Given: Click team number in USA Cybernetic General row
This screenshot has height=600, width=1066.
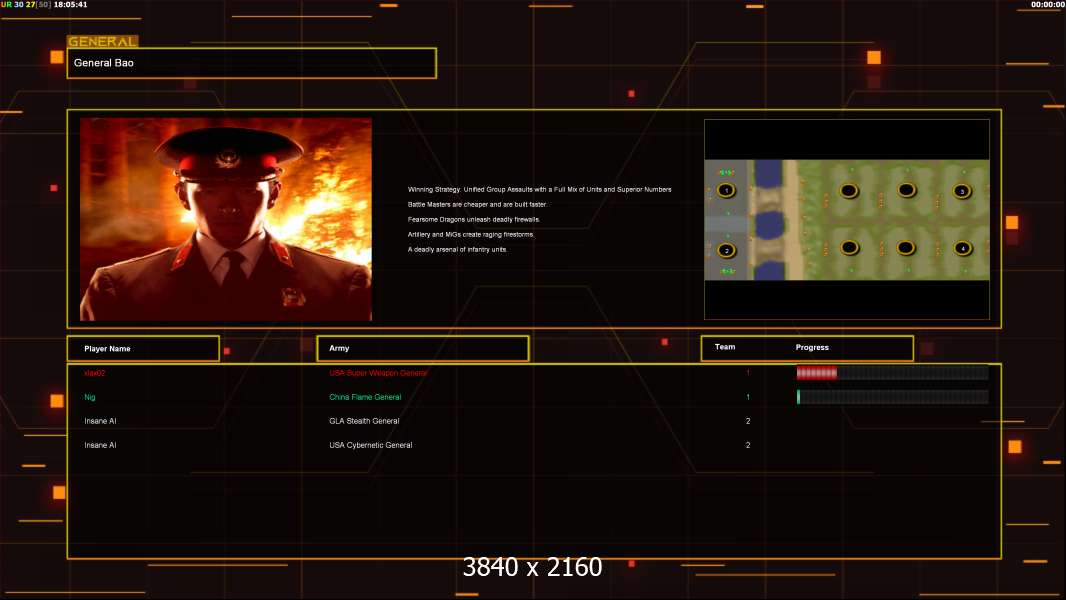Looking at the screenshot, I should tap(748, 445).
